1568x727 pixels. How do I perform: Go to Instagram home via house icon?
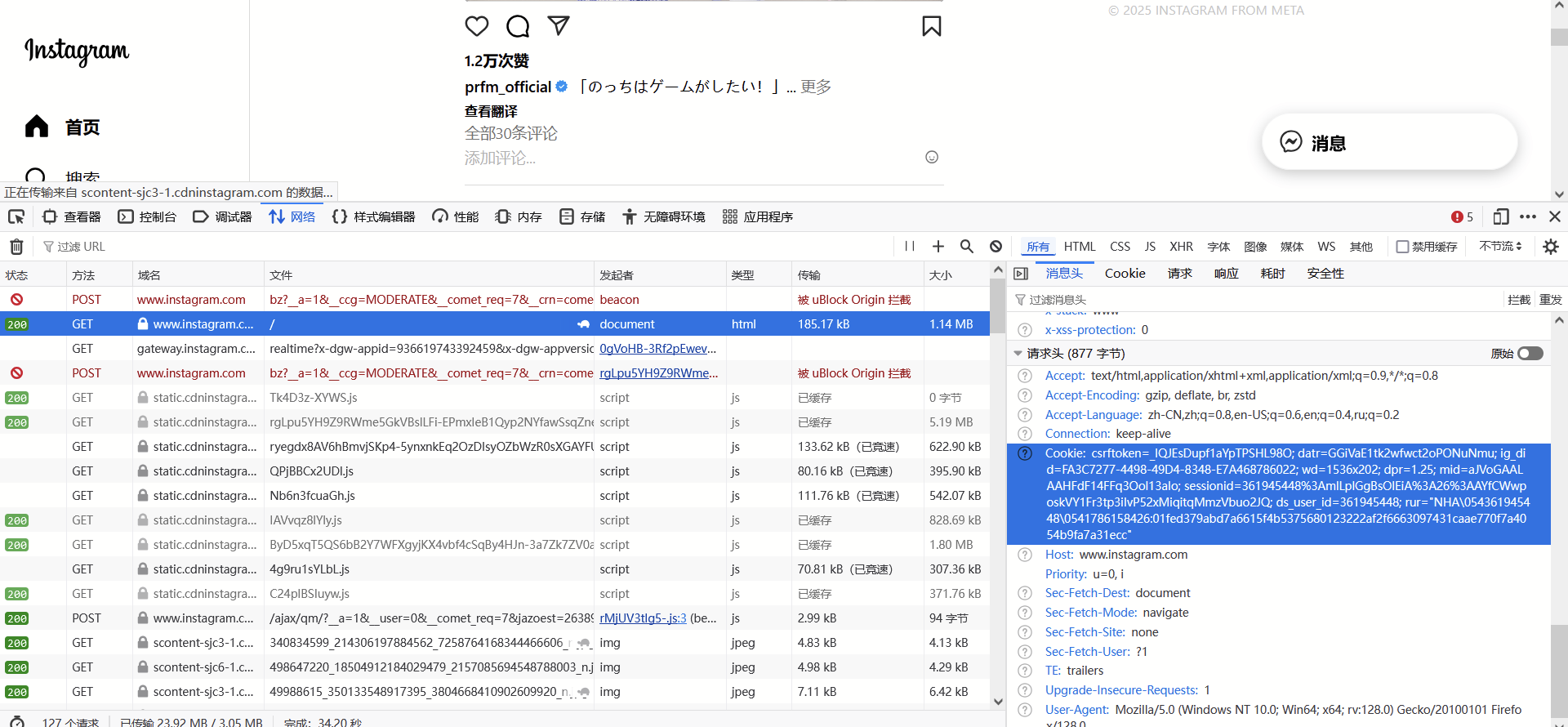pos(37,127)
